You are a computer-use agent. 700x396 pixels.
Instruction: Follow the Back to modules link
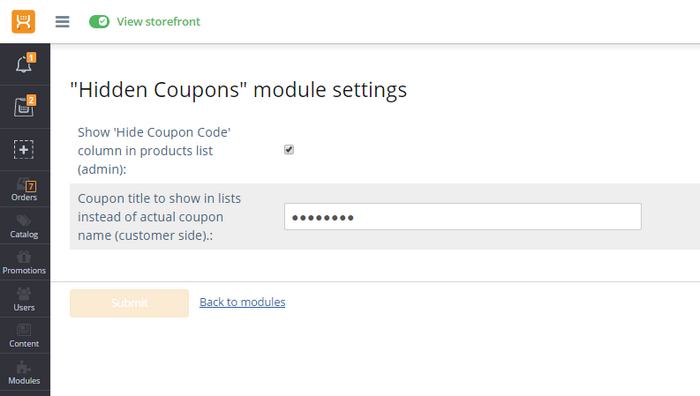[x=242, y=302]
